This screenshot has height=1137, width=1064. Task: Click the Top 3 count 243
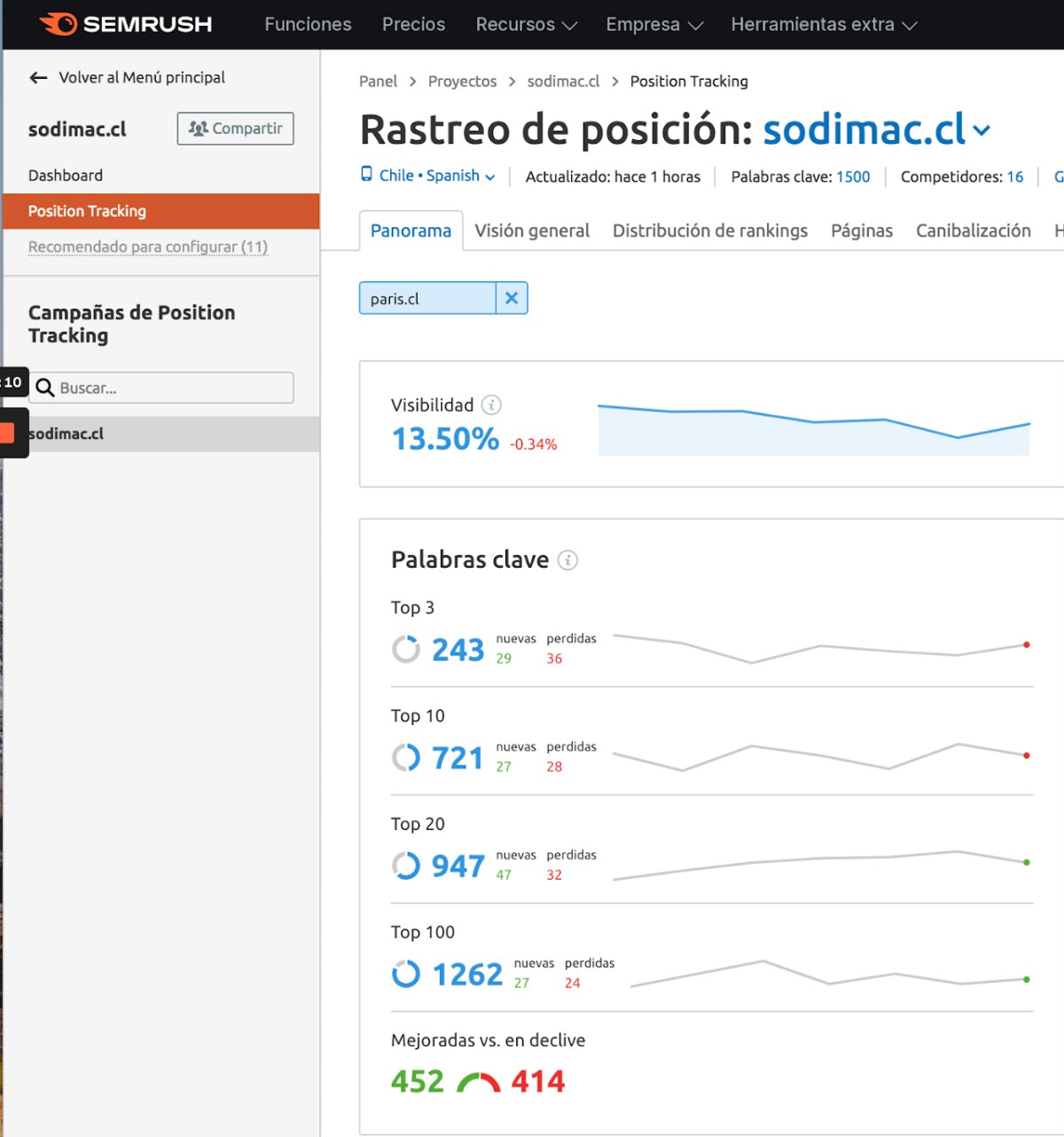point(458,650)
